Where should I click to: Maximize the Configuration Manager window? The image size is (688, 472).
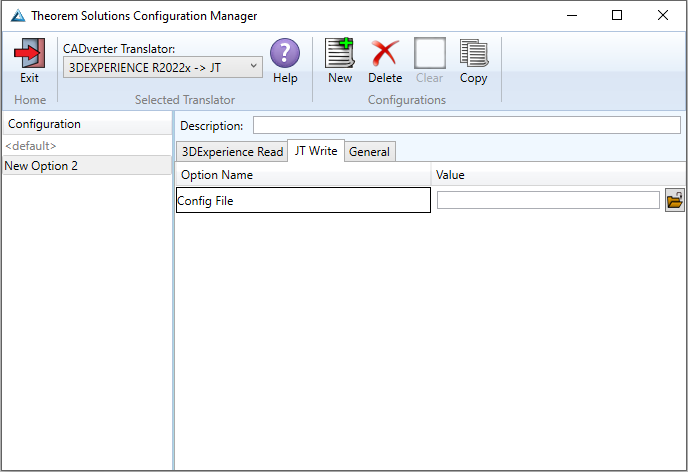click(617, 15)
